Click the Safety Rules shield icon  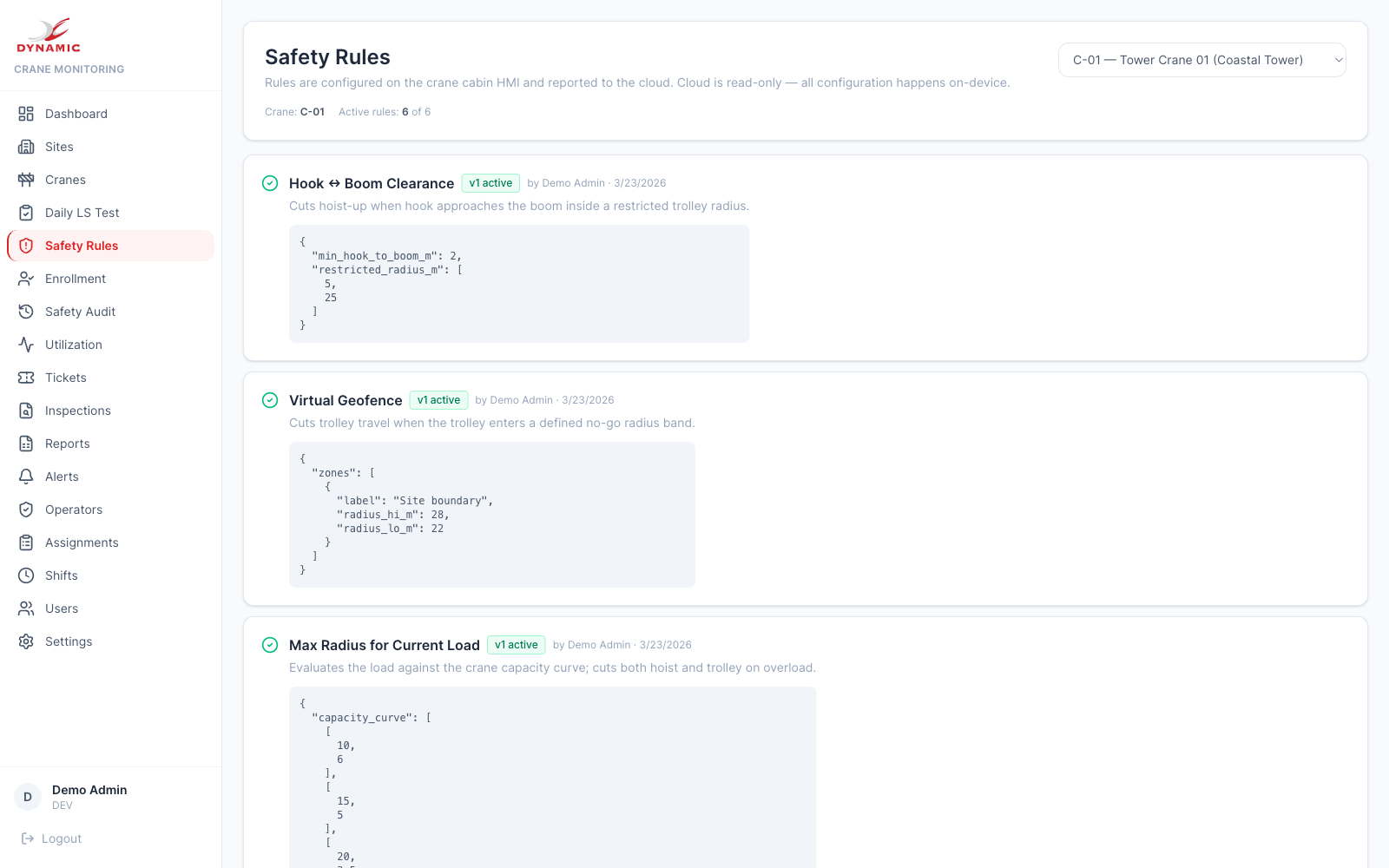coord(26,246)
